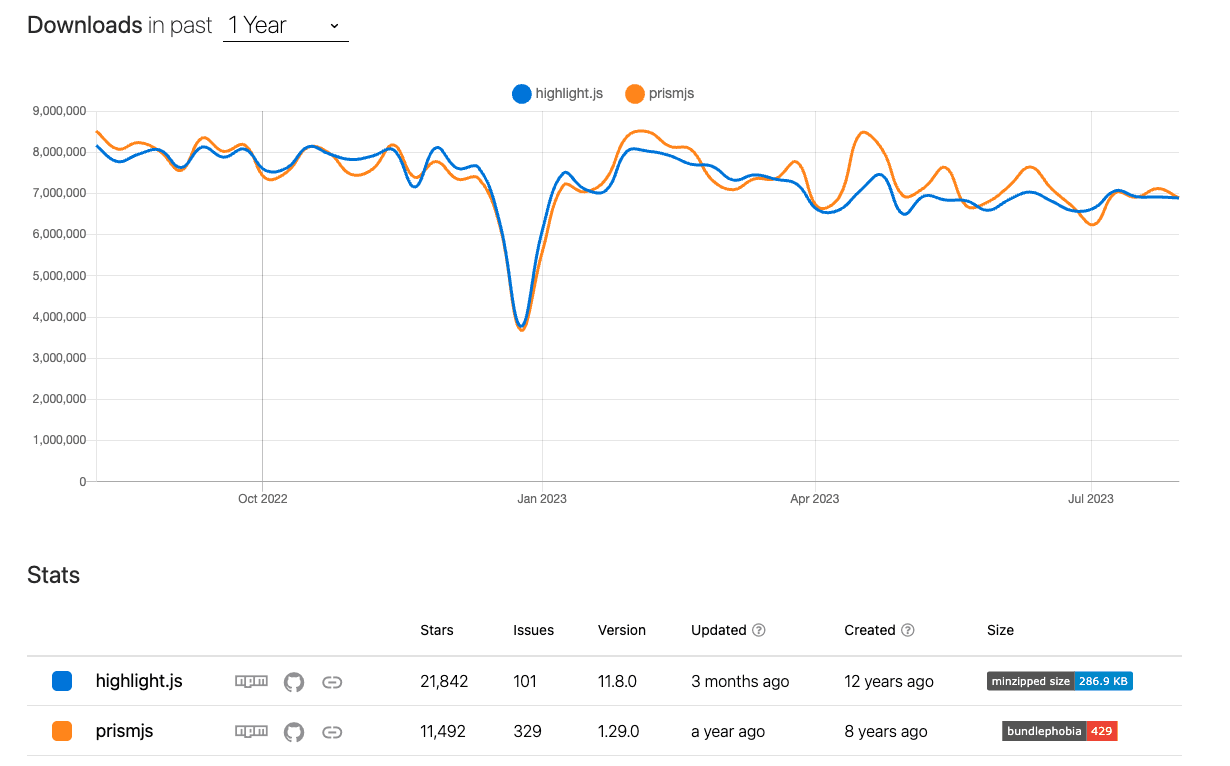The image size is (1230, 766).
Task: Toggle prismjs series in chart legend
Action: pos(659,94)
